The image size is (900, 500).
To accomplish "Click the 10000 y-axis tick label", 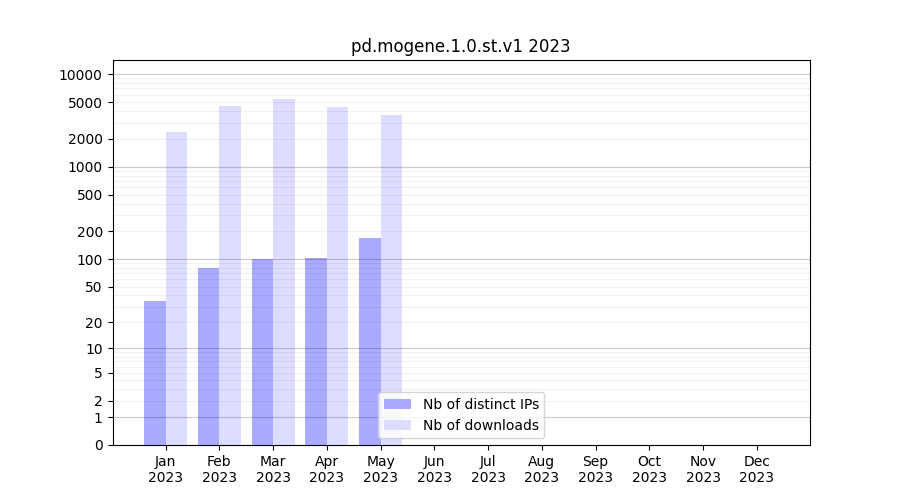I will click(80, 75).
